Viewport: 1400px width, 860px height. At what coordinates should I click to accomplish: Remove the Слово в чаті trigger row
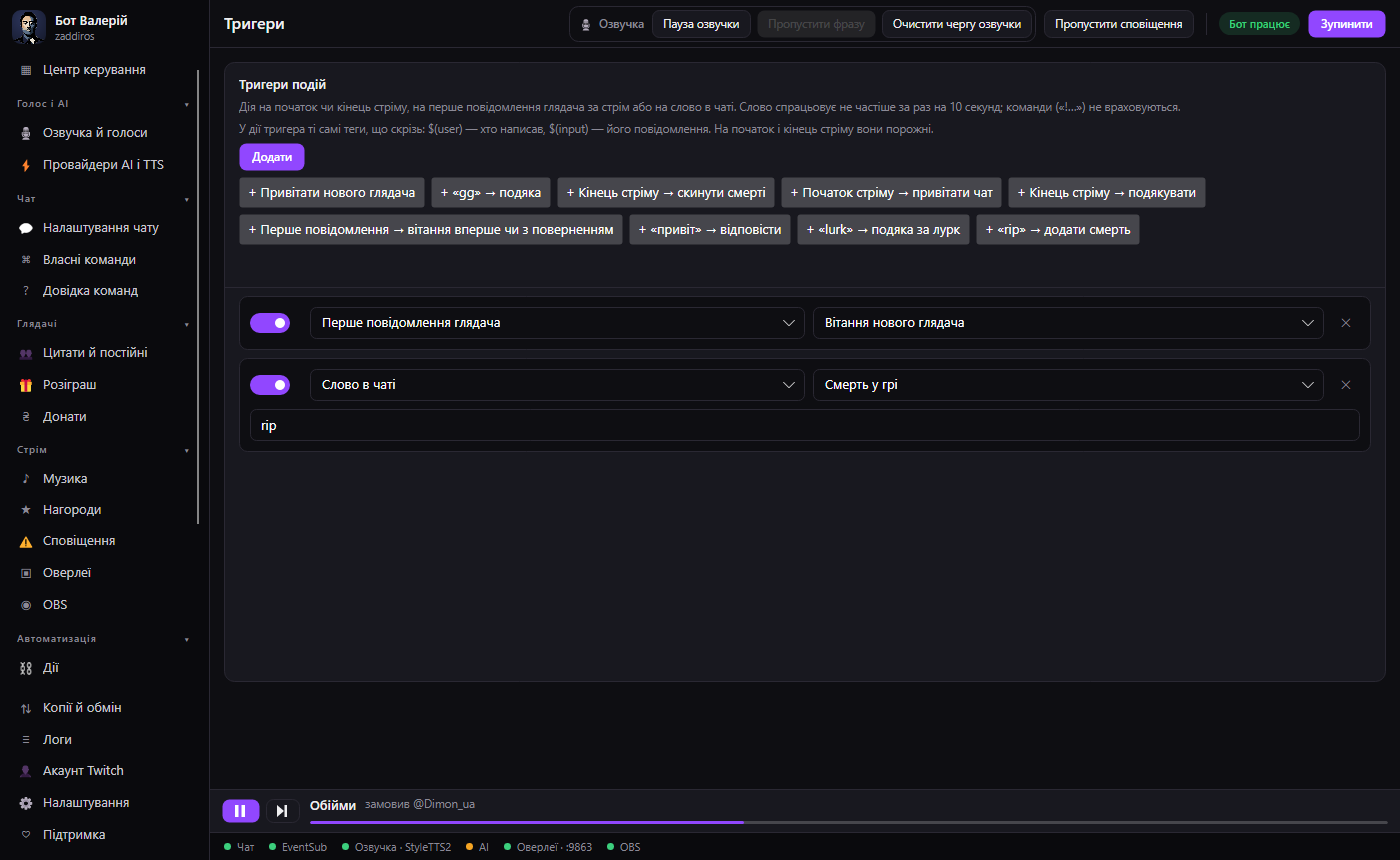(1346, 385)
